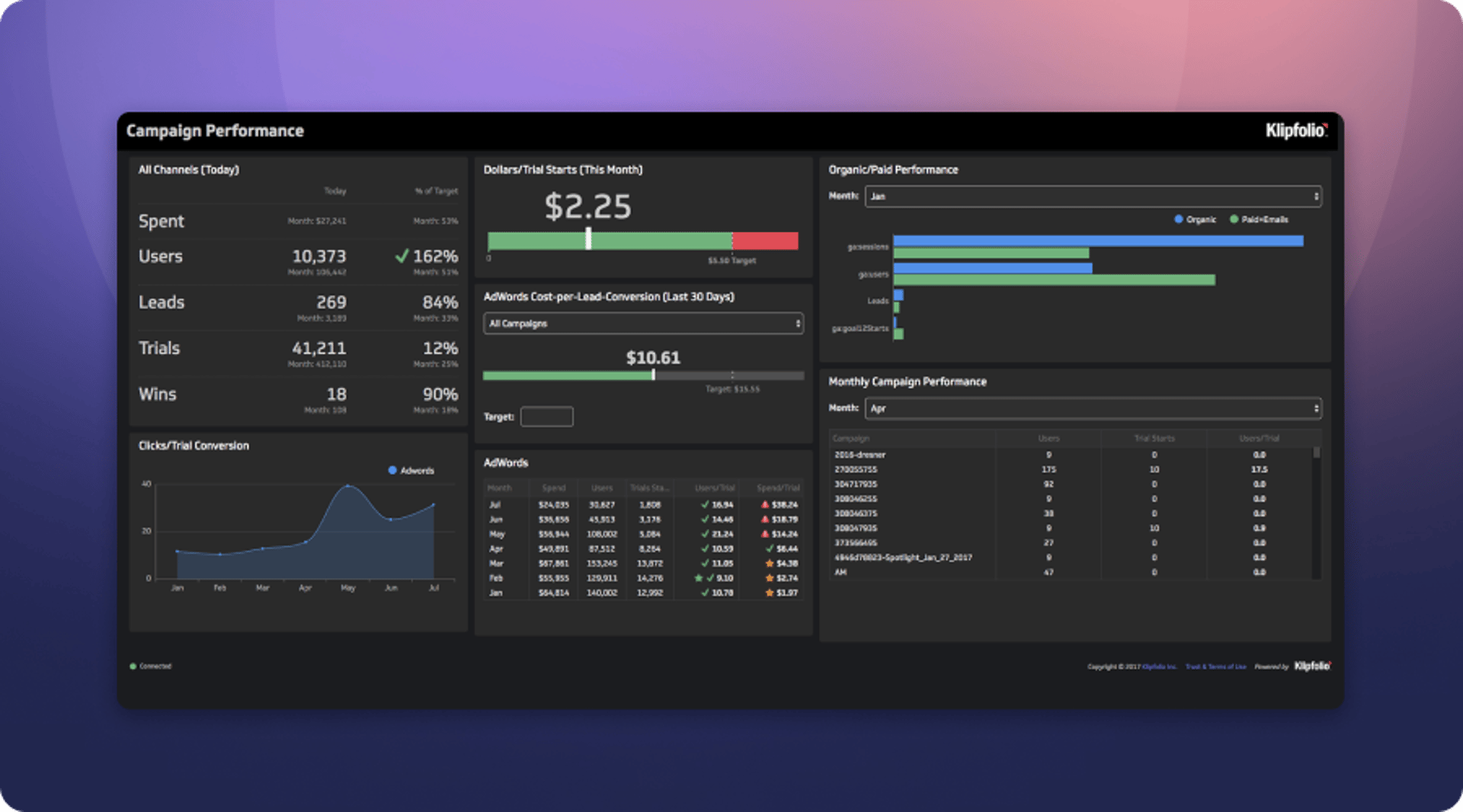Open the Month selector showing Jan
The height and width of the screenshot is (812, 1463).
coord(1093,197)
